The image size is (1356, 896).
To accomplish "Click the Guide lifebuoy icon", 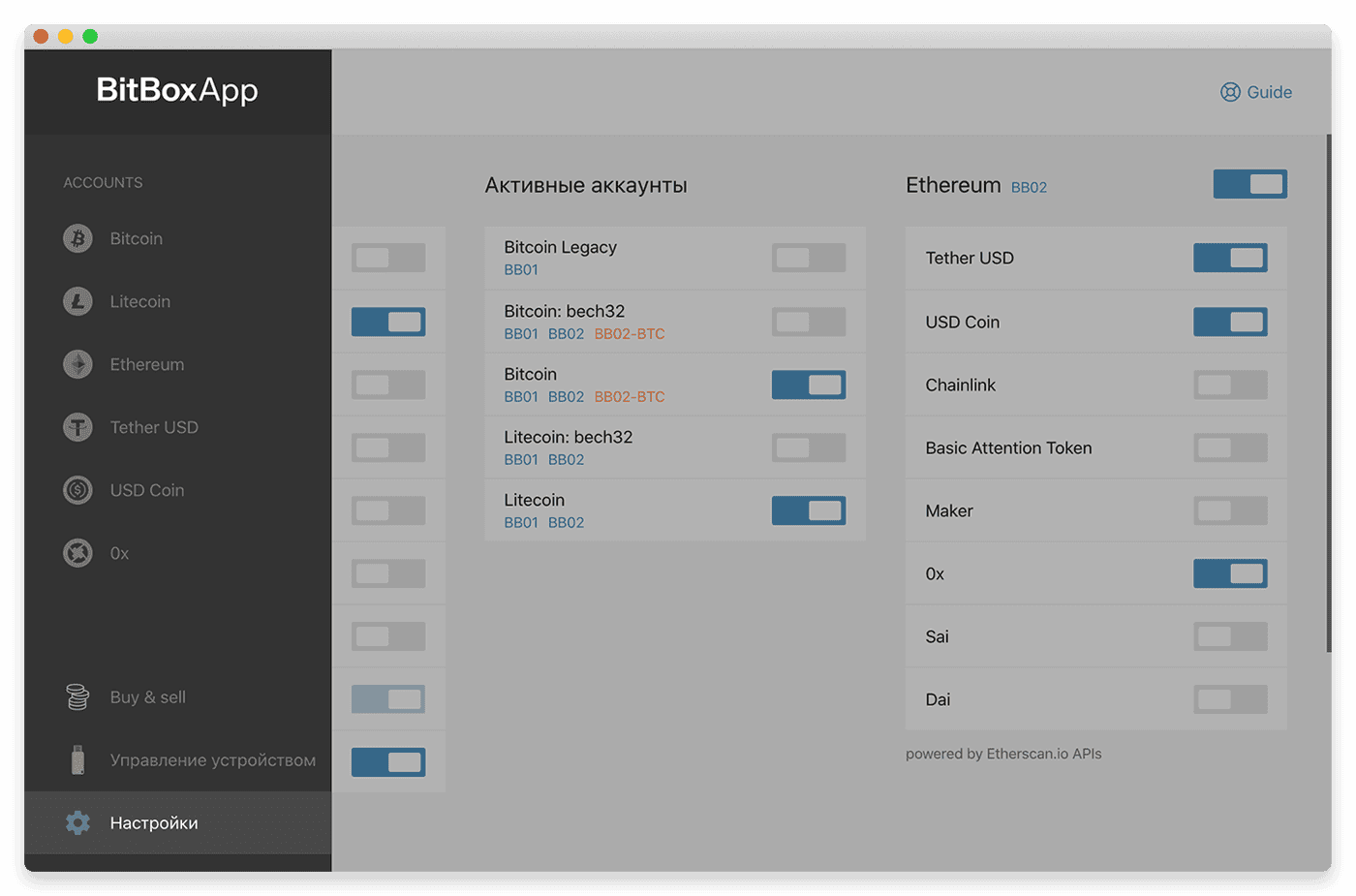I will (x=1230, y=92).
